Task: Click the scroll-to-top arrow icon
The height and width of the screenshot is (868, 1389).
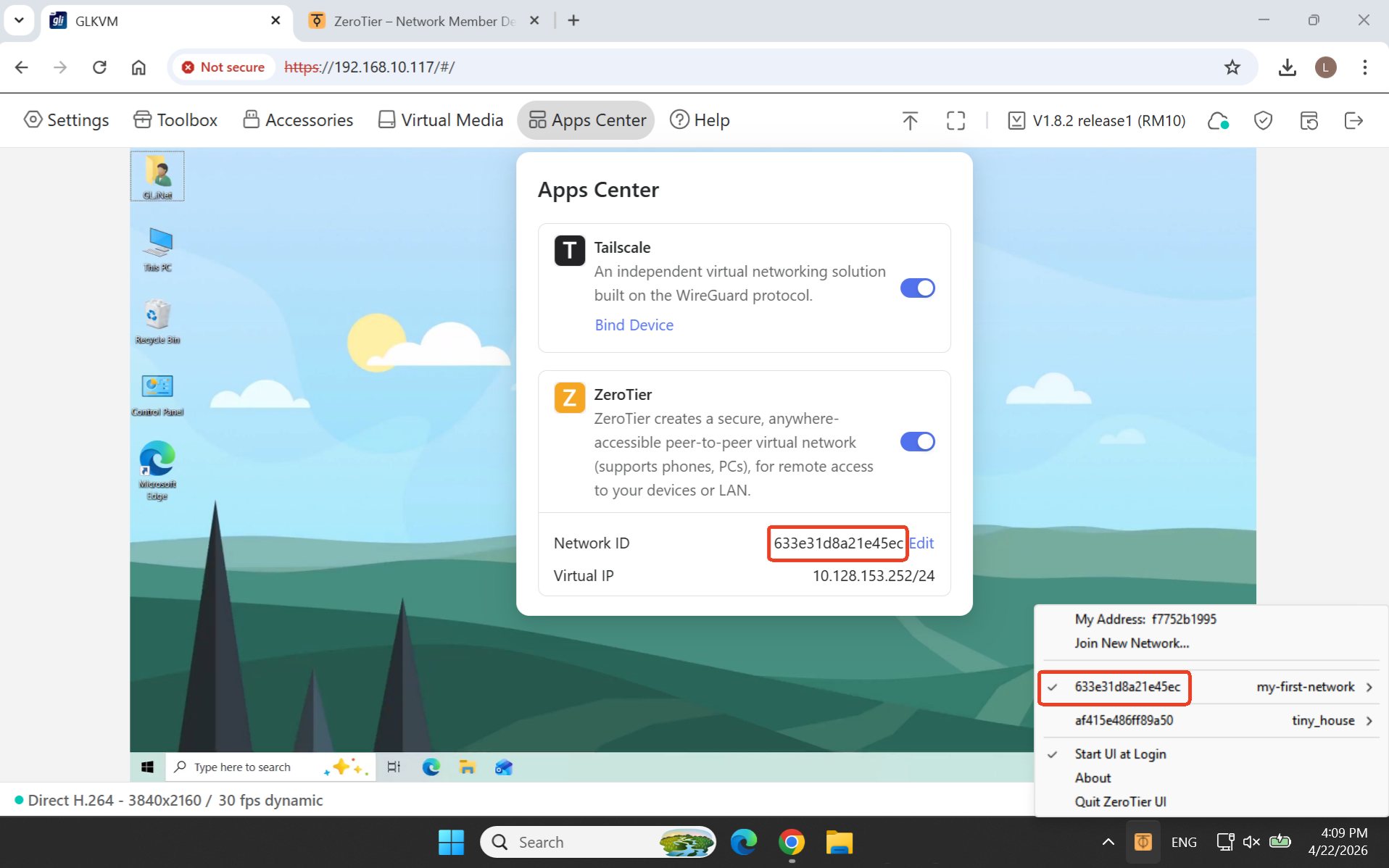Action: tap(910, 120)
